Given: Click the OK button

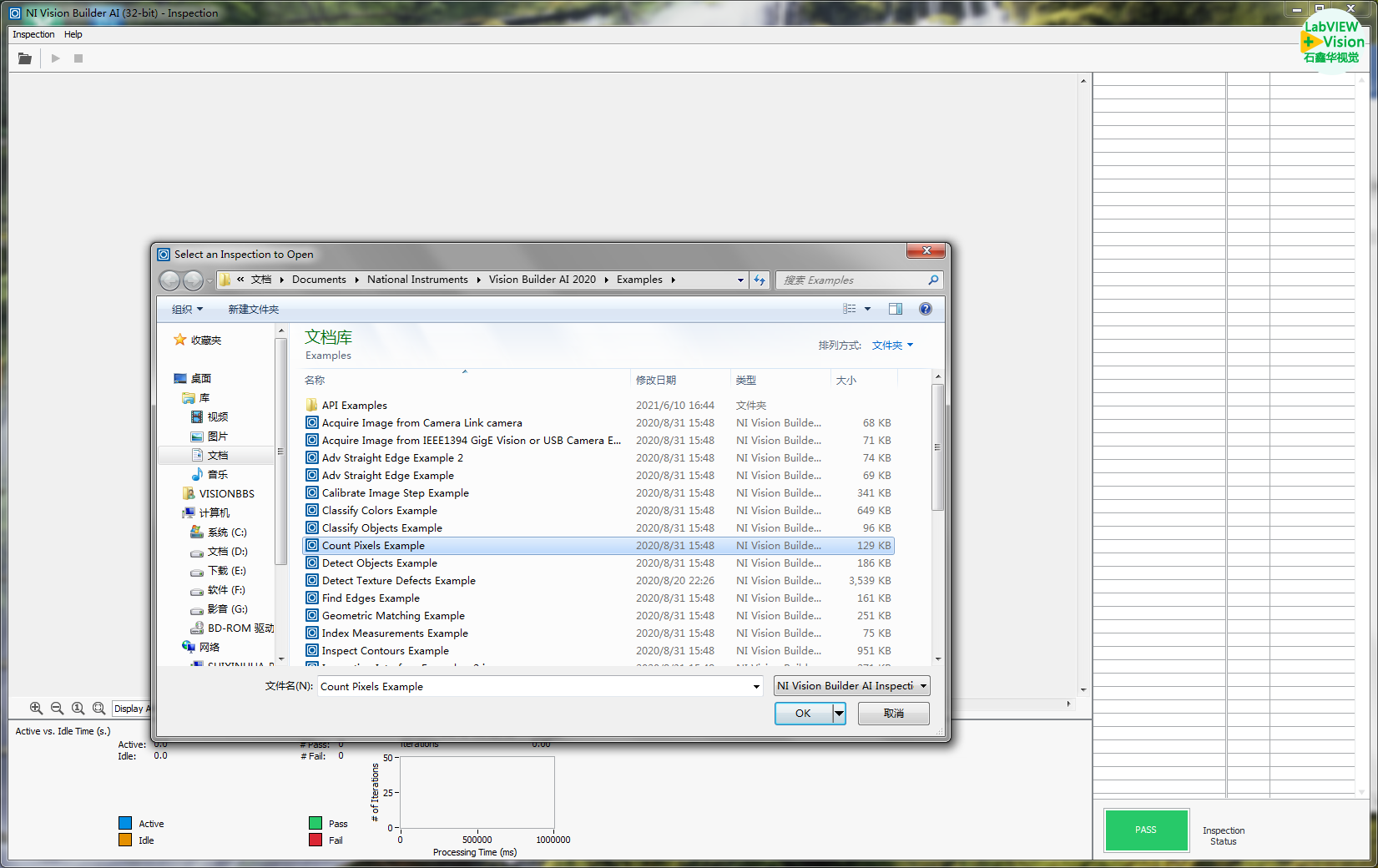Looking at the screenshot, I should click(803, 714).
